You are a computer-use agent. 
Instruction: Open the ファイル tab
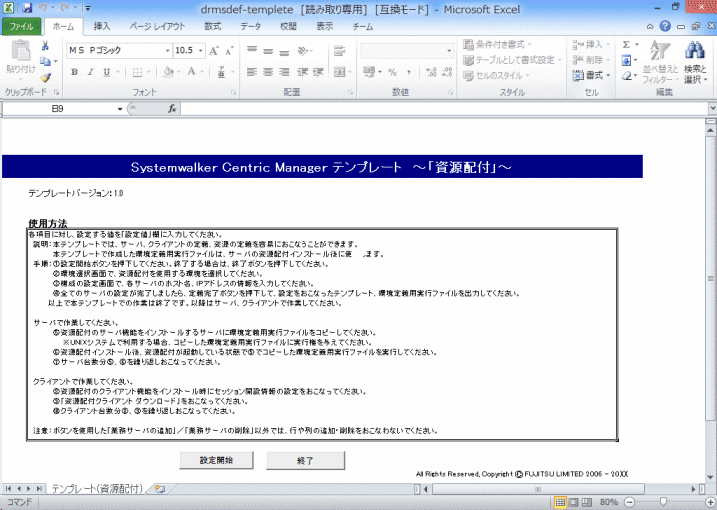click(x=21, y=27)
